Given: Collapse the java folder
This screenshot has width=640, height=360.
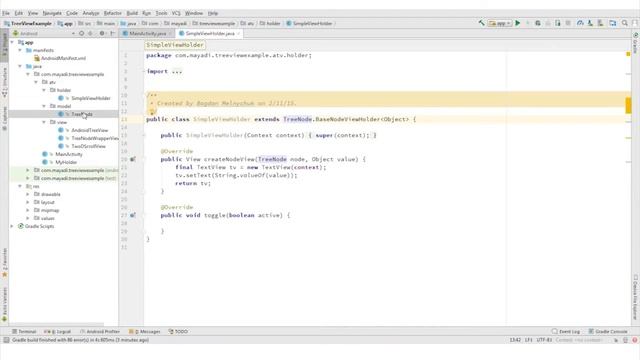Looking at the screenshot, I should pos(20,66).
